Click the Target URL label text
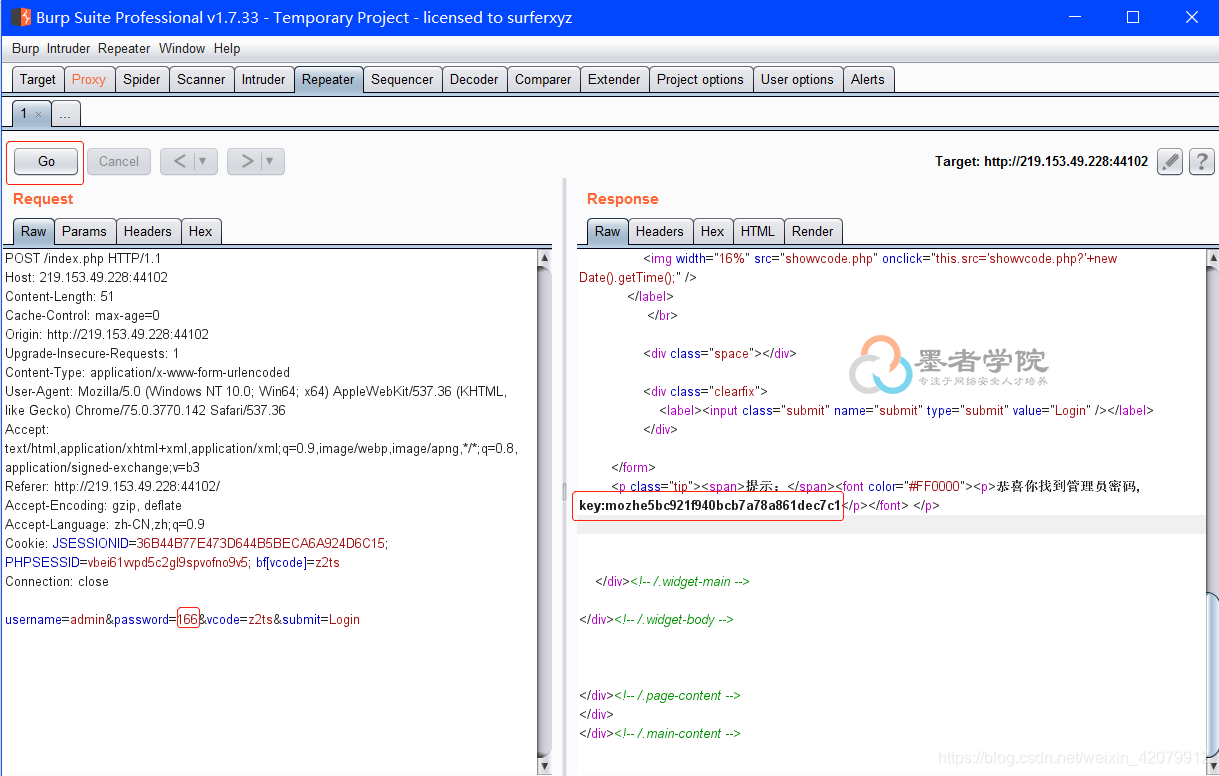 1041,161
